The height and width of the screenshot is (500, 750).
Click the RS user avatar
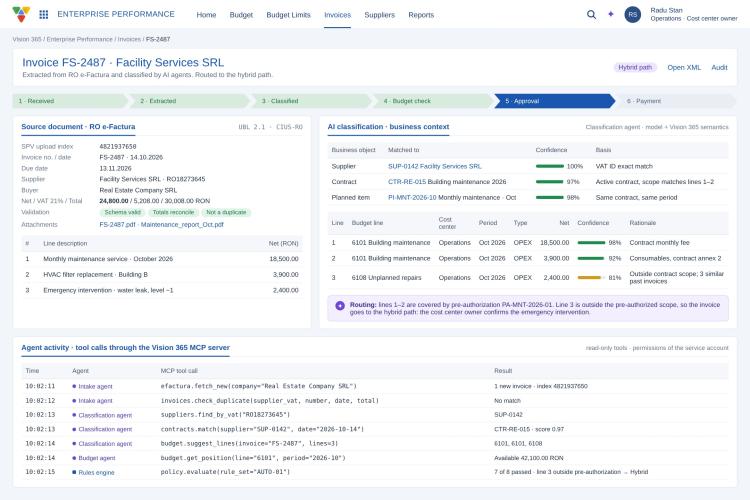pos(632,14)
